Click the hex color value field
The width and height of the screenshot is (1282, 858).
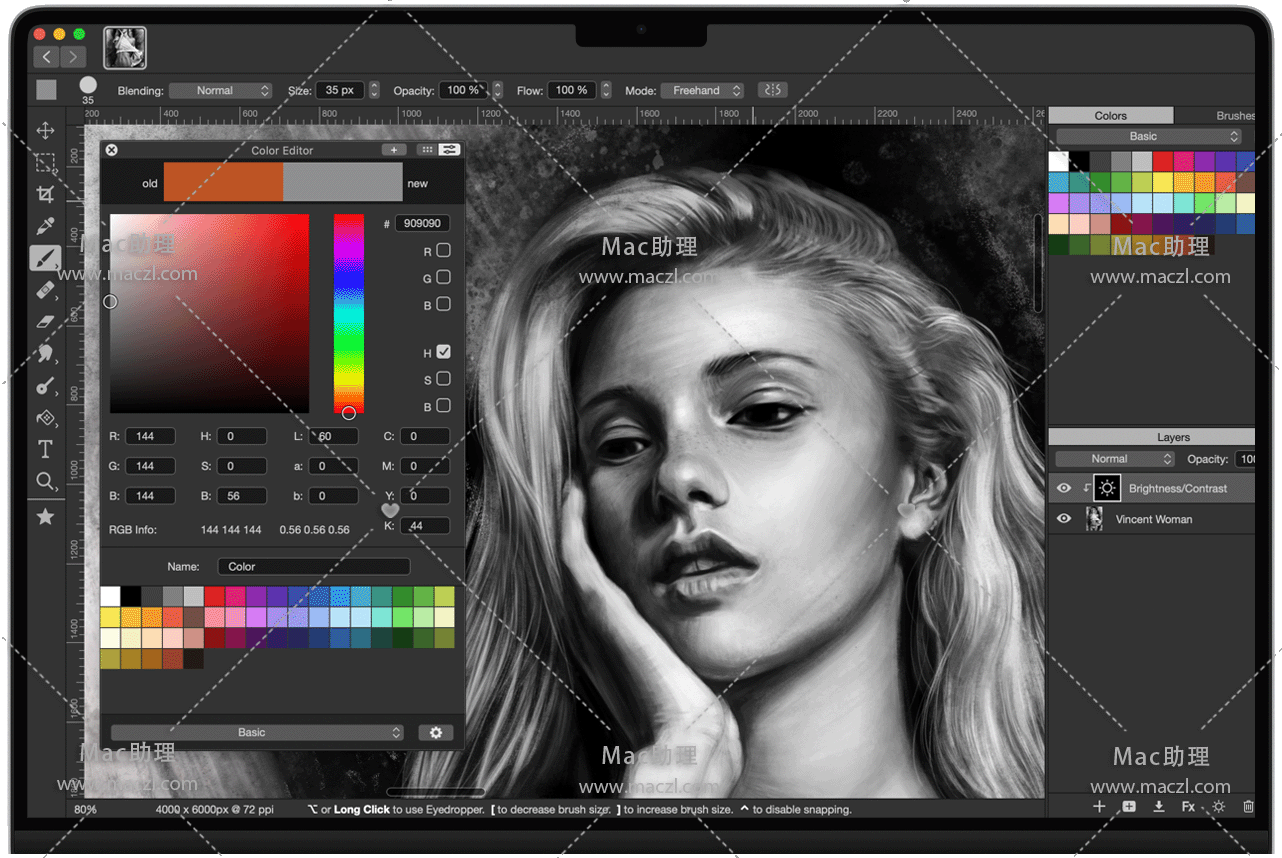pyautogui.click(x=422, y=224)
